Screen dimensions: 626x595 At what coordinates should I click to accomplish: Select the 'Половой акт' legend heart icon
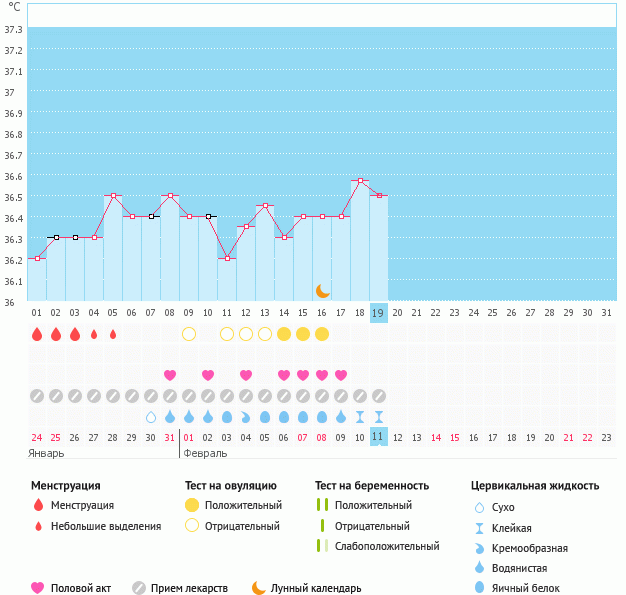pos(37,588)
